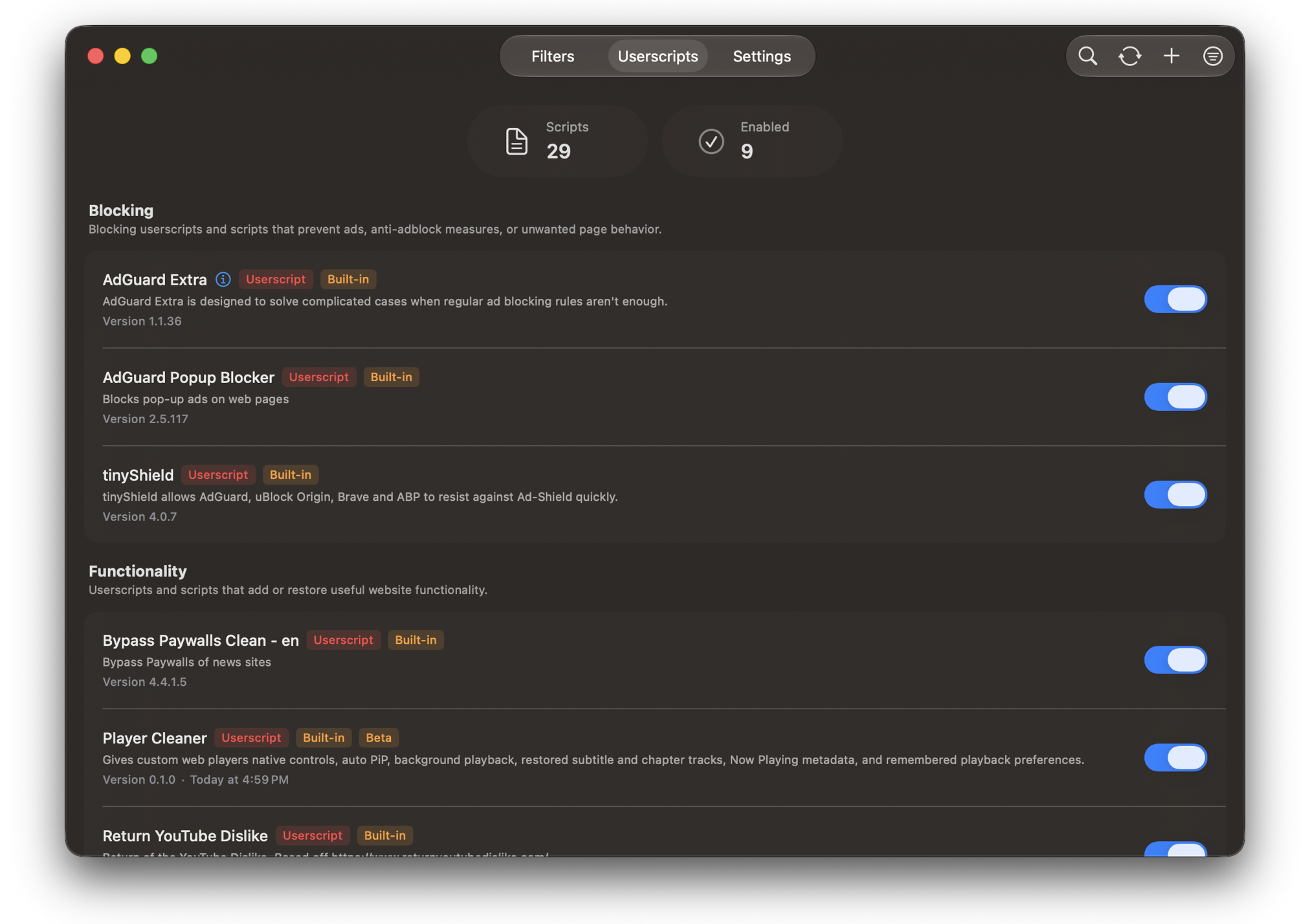The width and height of the screenshot is (1310, 924).
Task: Click 'Blocks pop-up ads on web pages' description
Action: point(195,399)
